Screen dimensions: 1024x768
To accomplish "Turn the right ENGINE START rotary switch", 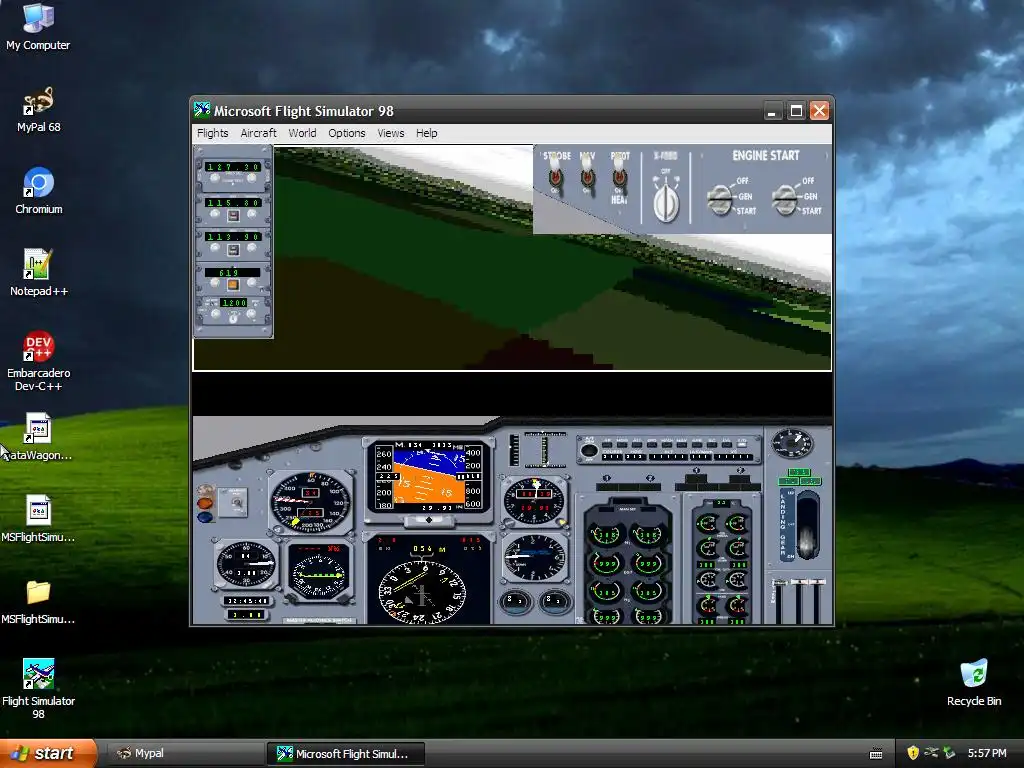I will pos(785,199).
